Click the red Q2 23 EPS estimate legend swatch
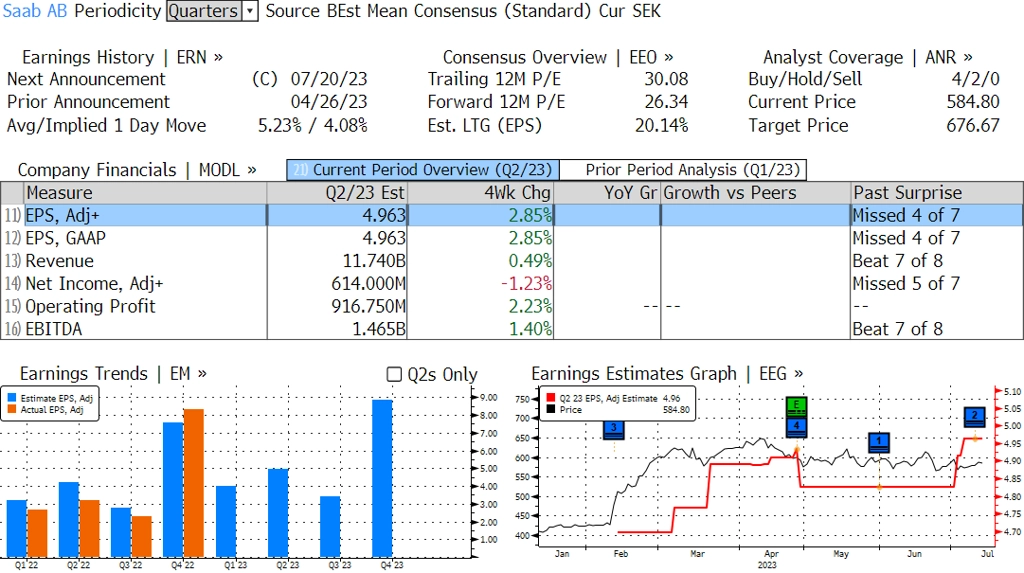1024x573 pixels. click(551, 398)
